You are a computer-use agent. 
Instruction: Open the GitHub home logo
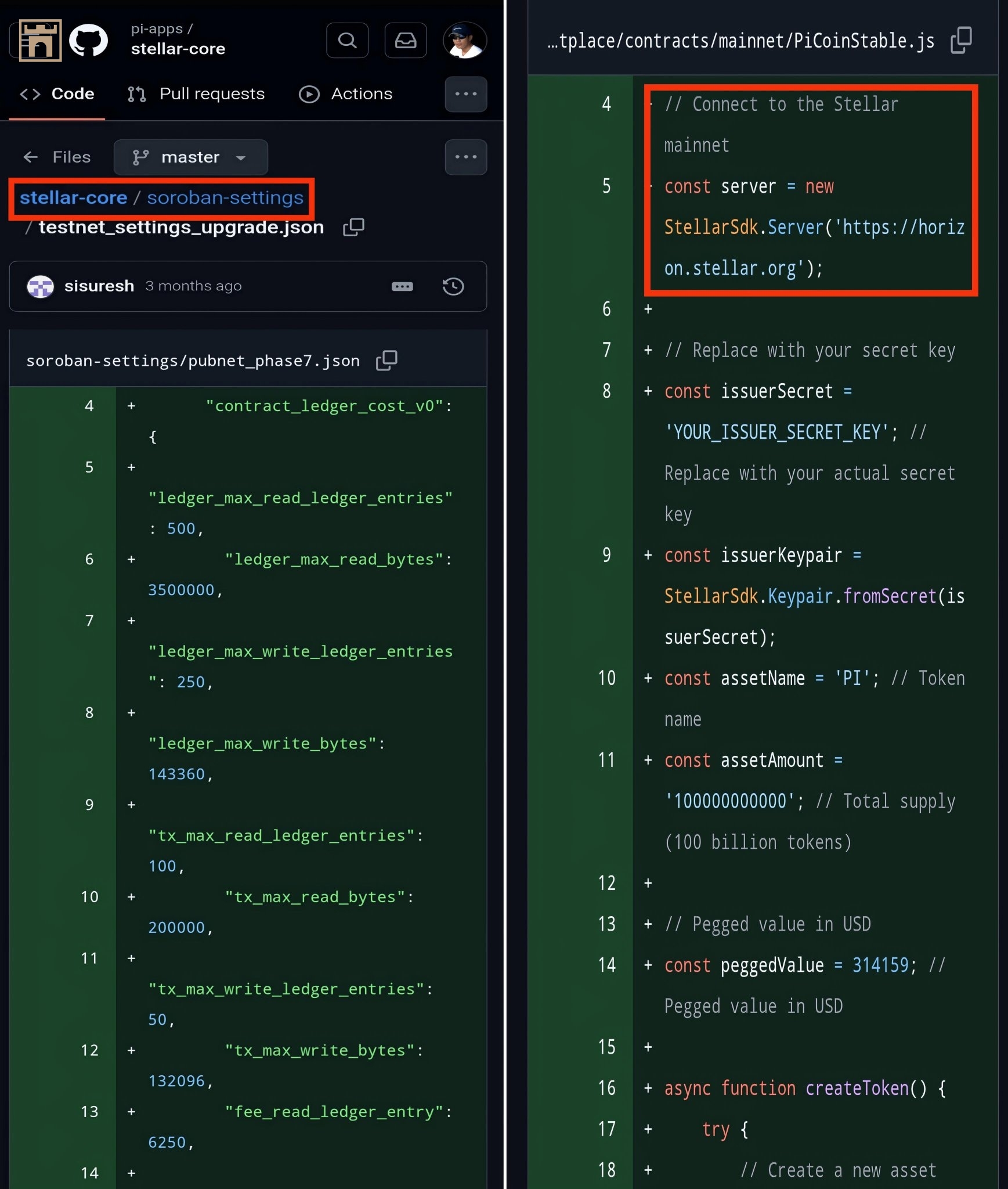88,40
